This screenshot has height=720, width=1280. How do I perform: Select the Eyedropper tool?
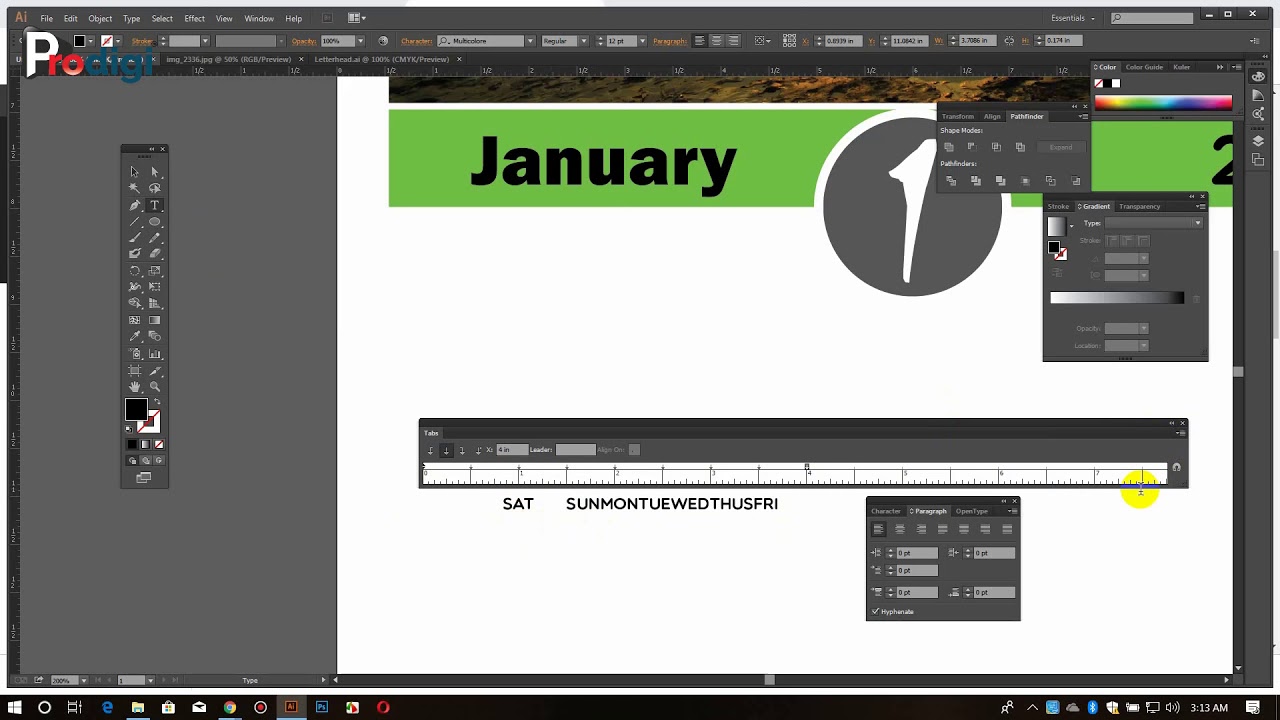coord(135,337)
